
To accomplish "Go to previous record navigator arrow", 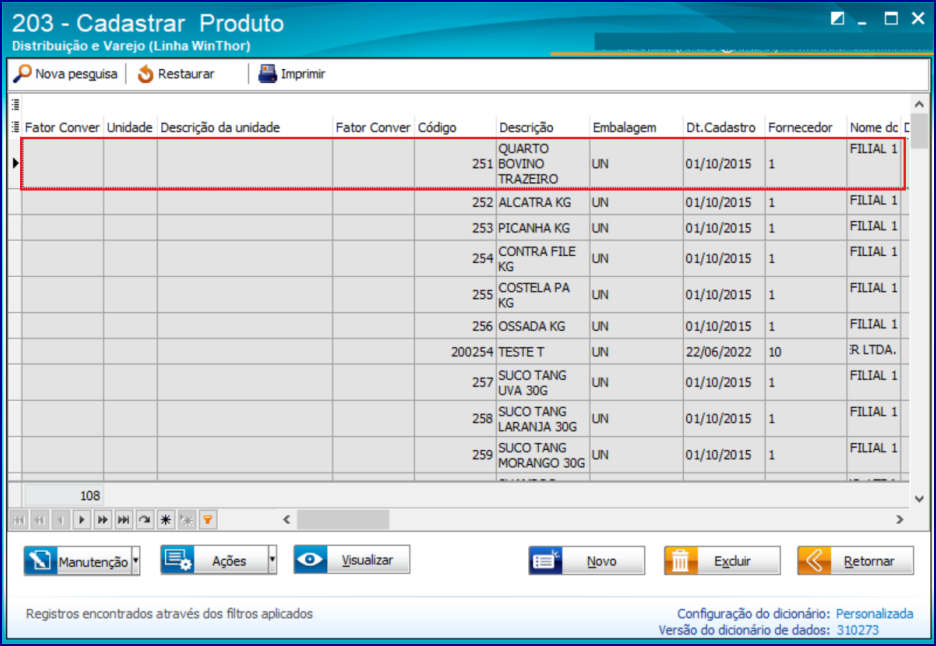I will click(60, 520).
